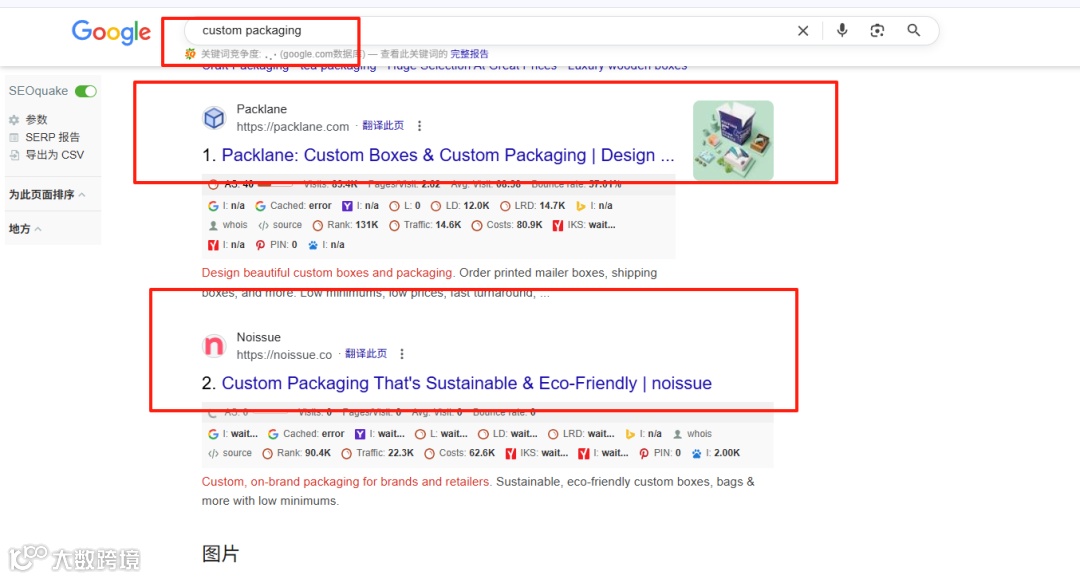Click Noissue Baidu I: 2.00K

click(716, 453)
